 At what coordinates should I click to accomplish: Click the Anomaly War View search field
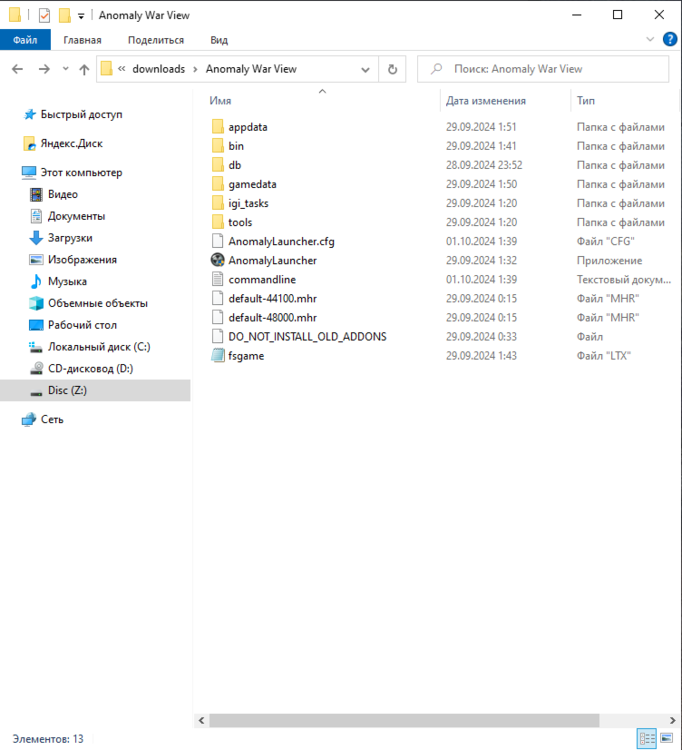[x=543, y=69]
